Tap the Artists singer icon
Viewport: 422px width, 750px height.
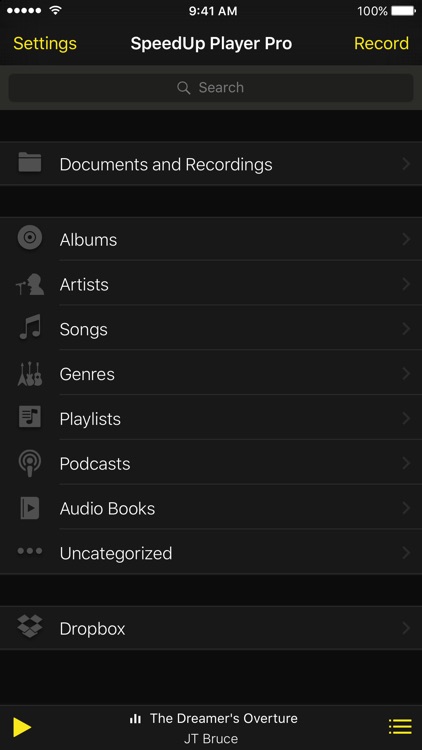(30, 284)
